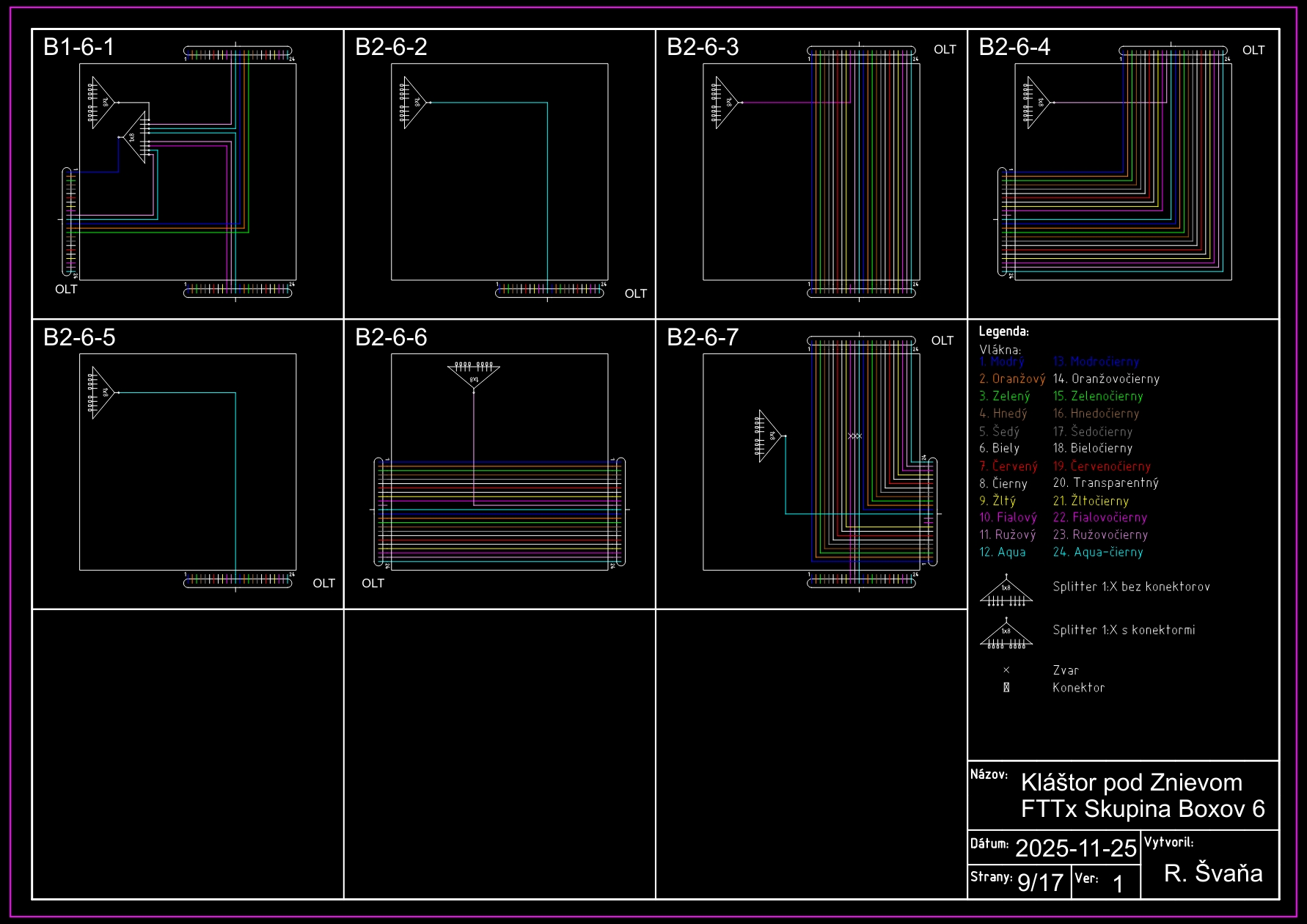Click the splitter symbol in panel B2-6-3
This screenshot has height=924, width=1307.
click(727, 103)
